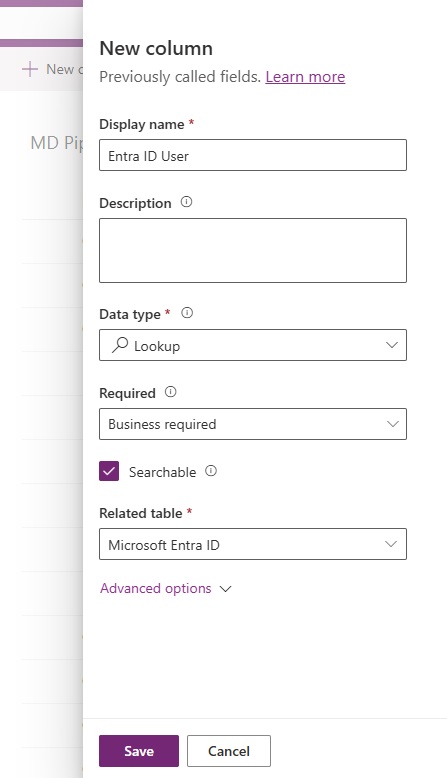The image size is (447, 778).
Task: Open the Learn more link
Action: click(x=305, y=77)
